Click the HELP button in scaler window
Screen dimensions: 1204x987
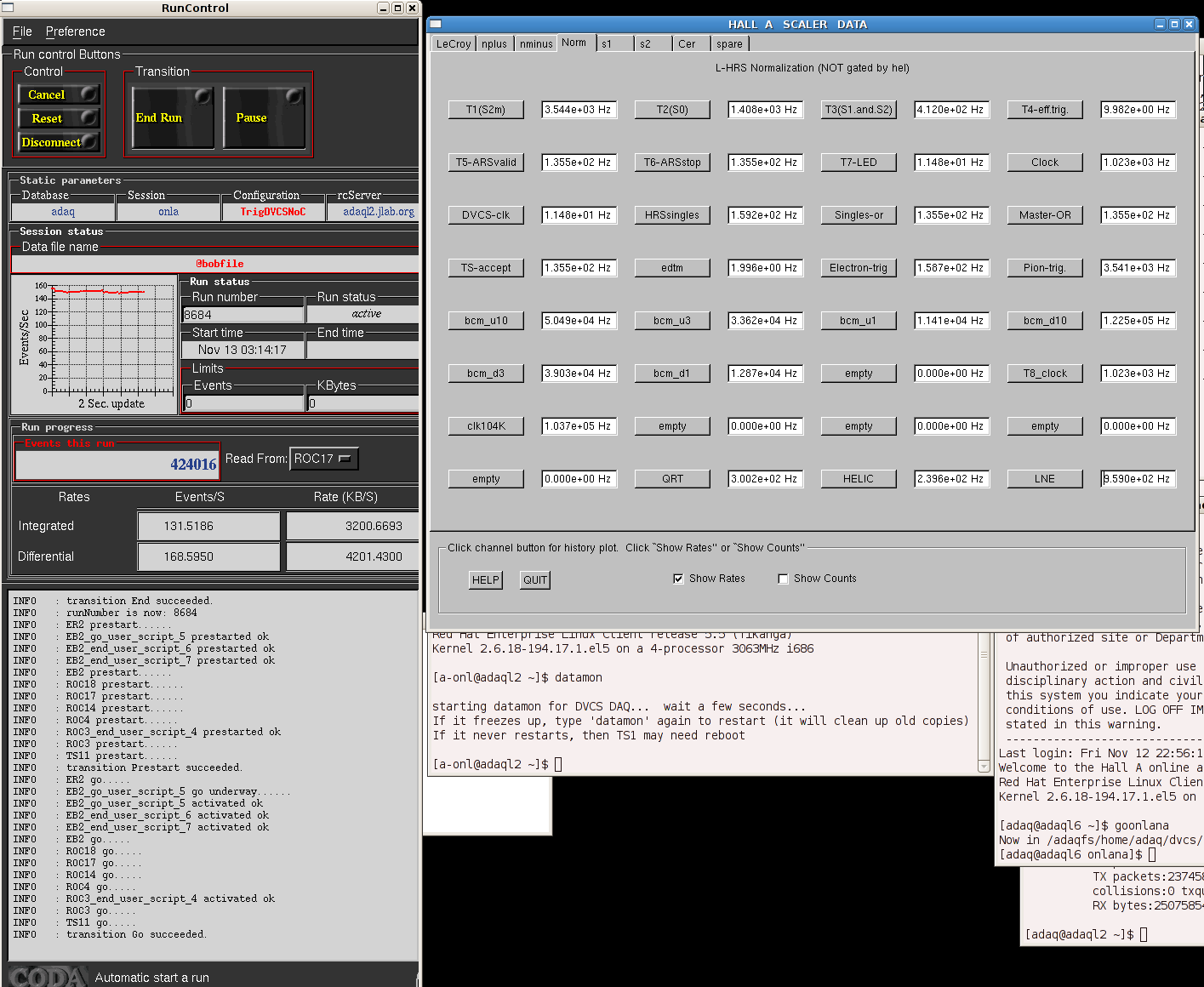[x=486, y=580]
